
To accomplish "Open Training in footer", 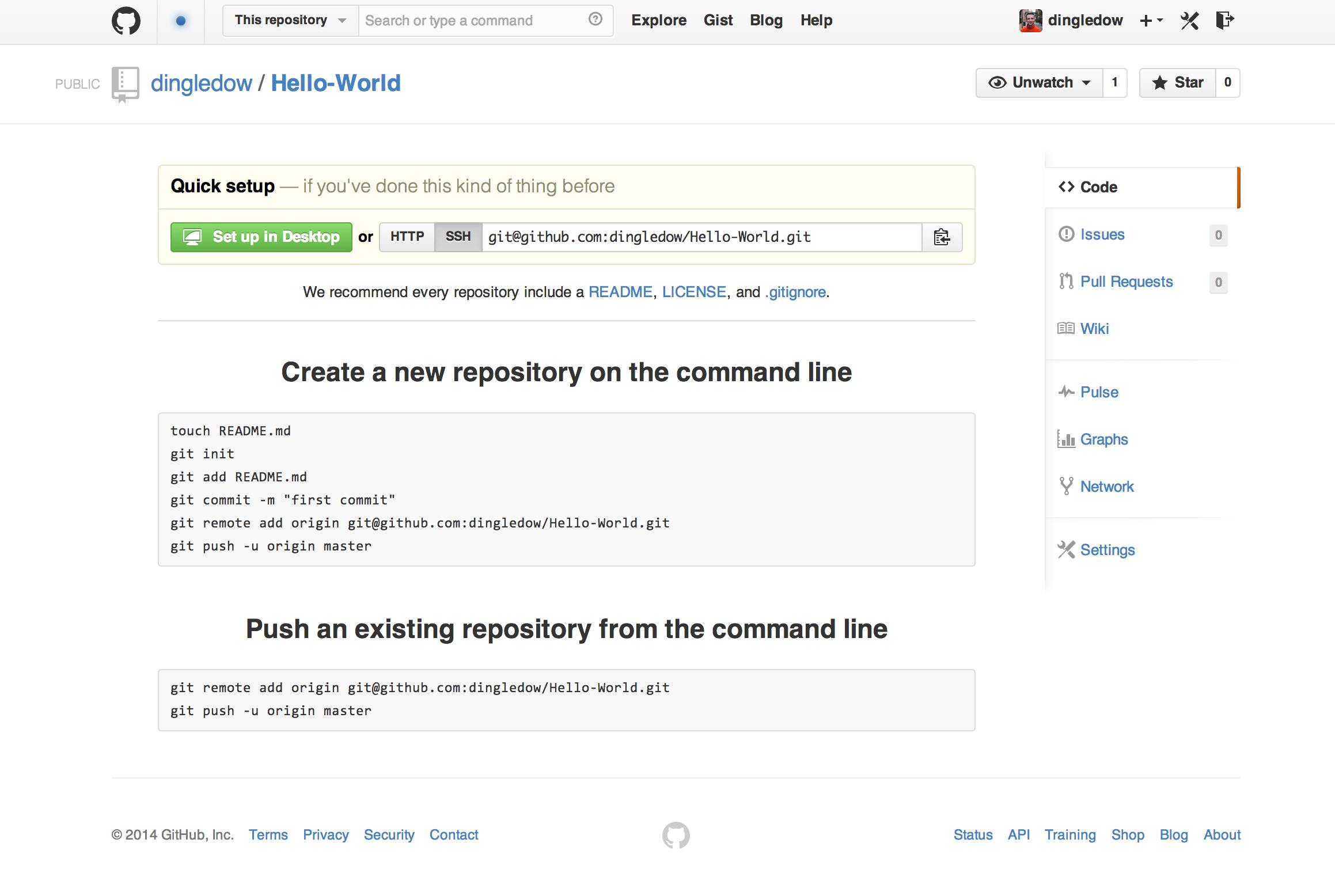I will click(x=1070, y=835).
